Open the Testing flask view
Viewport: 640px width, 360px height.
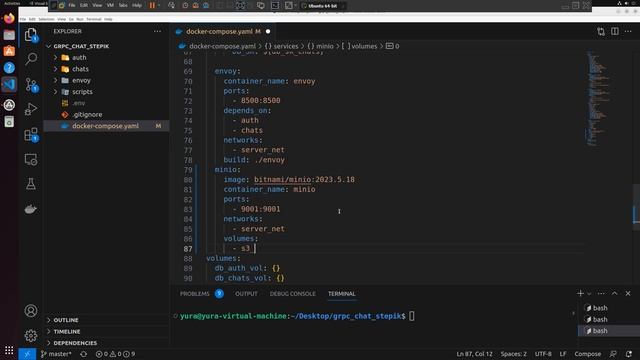[x=31, y=184]
